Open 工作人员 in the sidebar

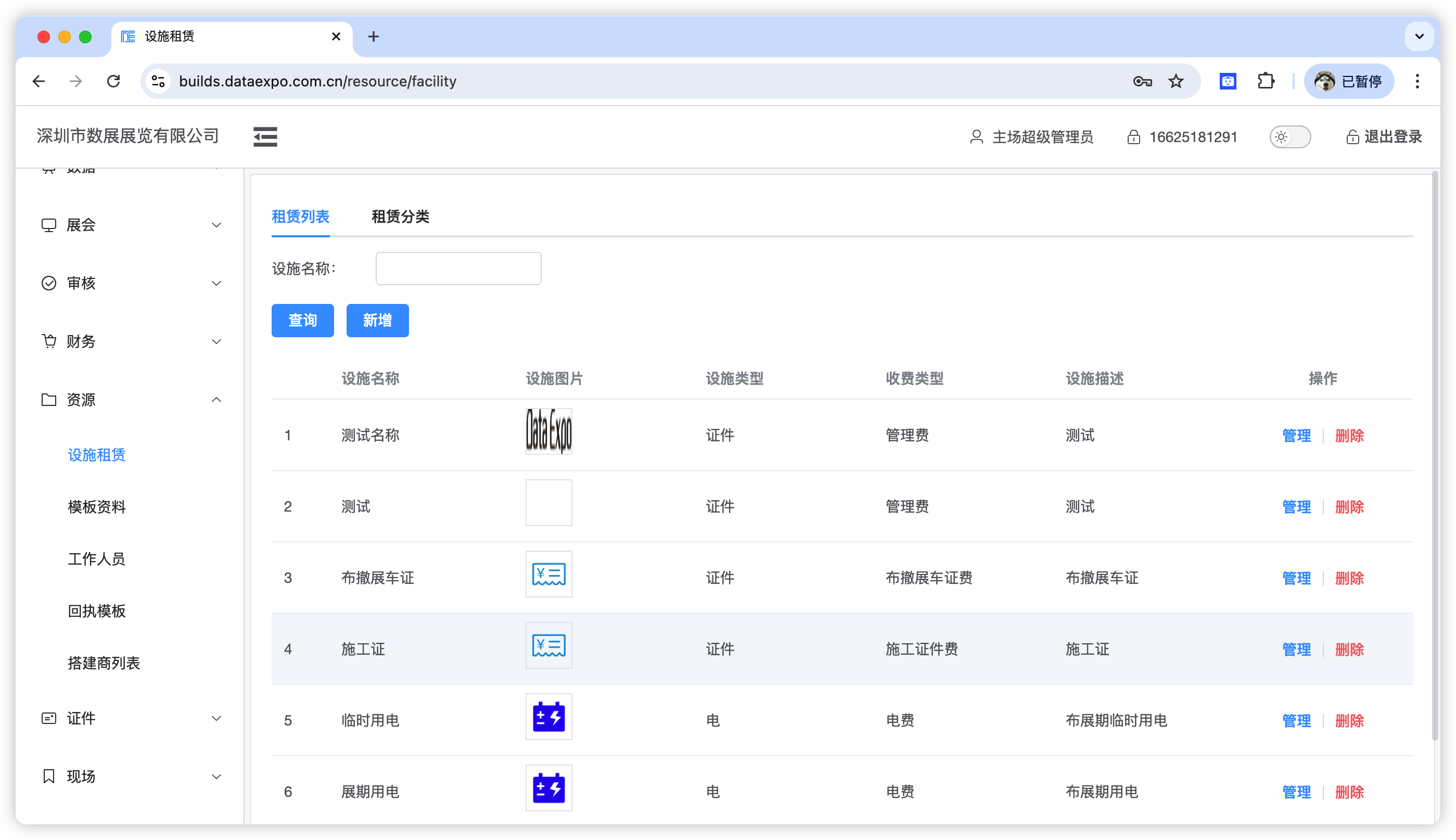96,559
